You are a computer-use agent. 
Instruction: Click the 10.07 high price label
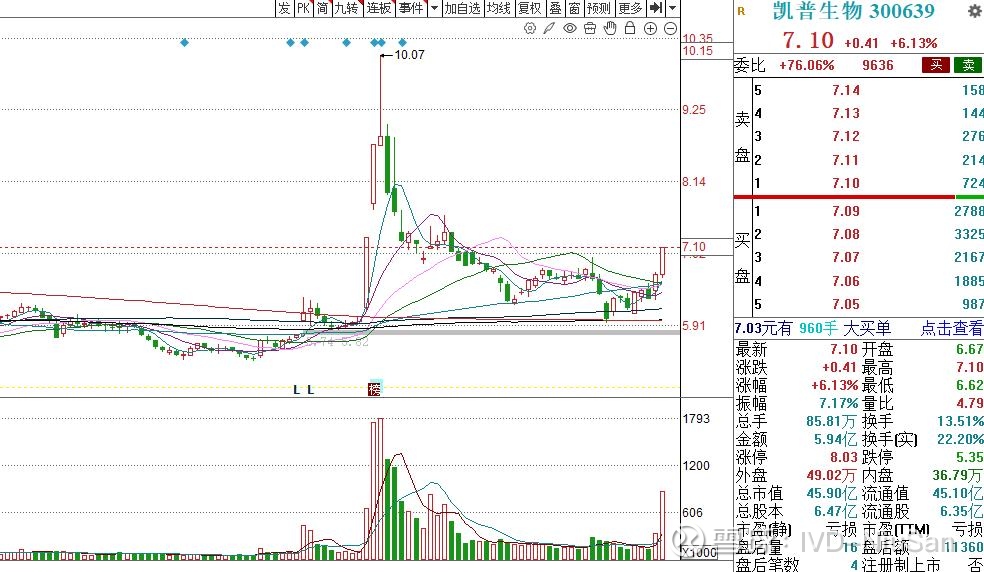pos(409,55)
